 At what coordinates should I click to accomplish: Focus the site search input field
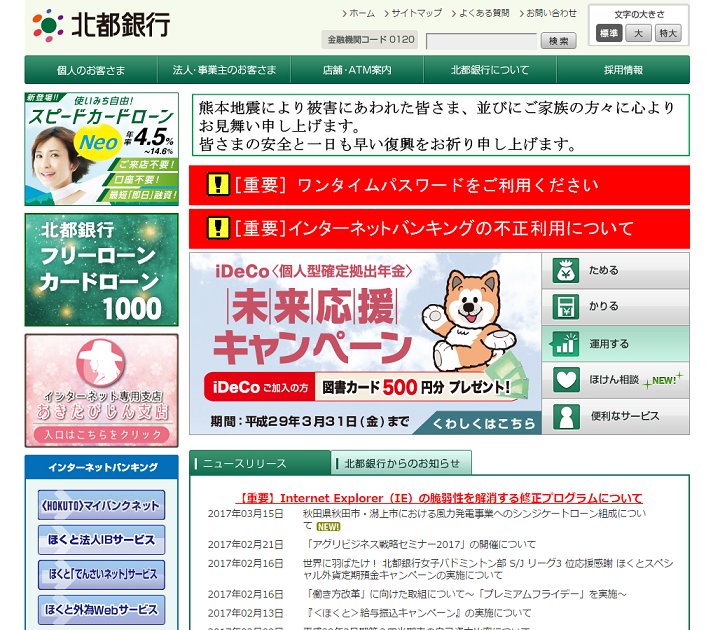481,41
